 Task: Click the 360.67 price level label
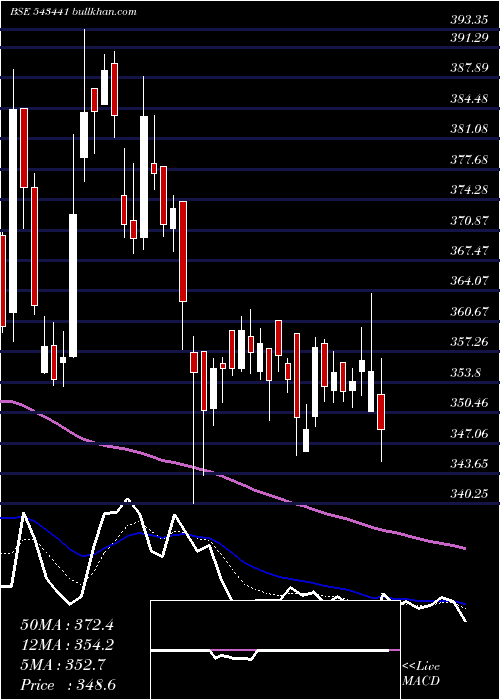point(469,311)
